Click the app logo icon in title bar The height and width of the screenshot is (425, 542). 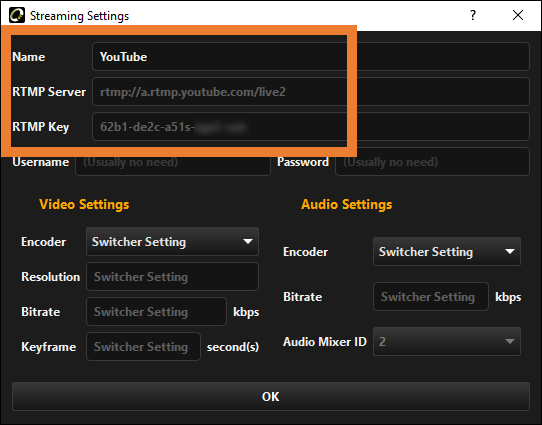(x=17, y=15)
